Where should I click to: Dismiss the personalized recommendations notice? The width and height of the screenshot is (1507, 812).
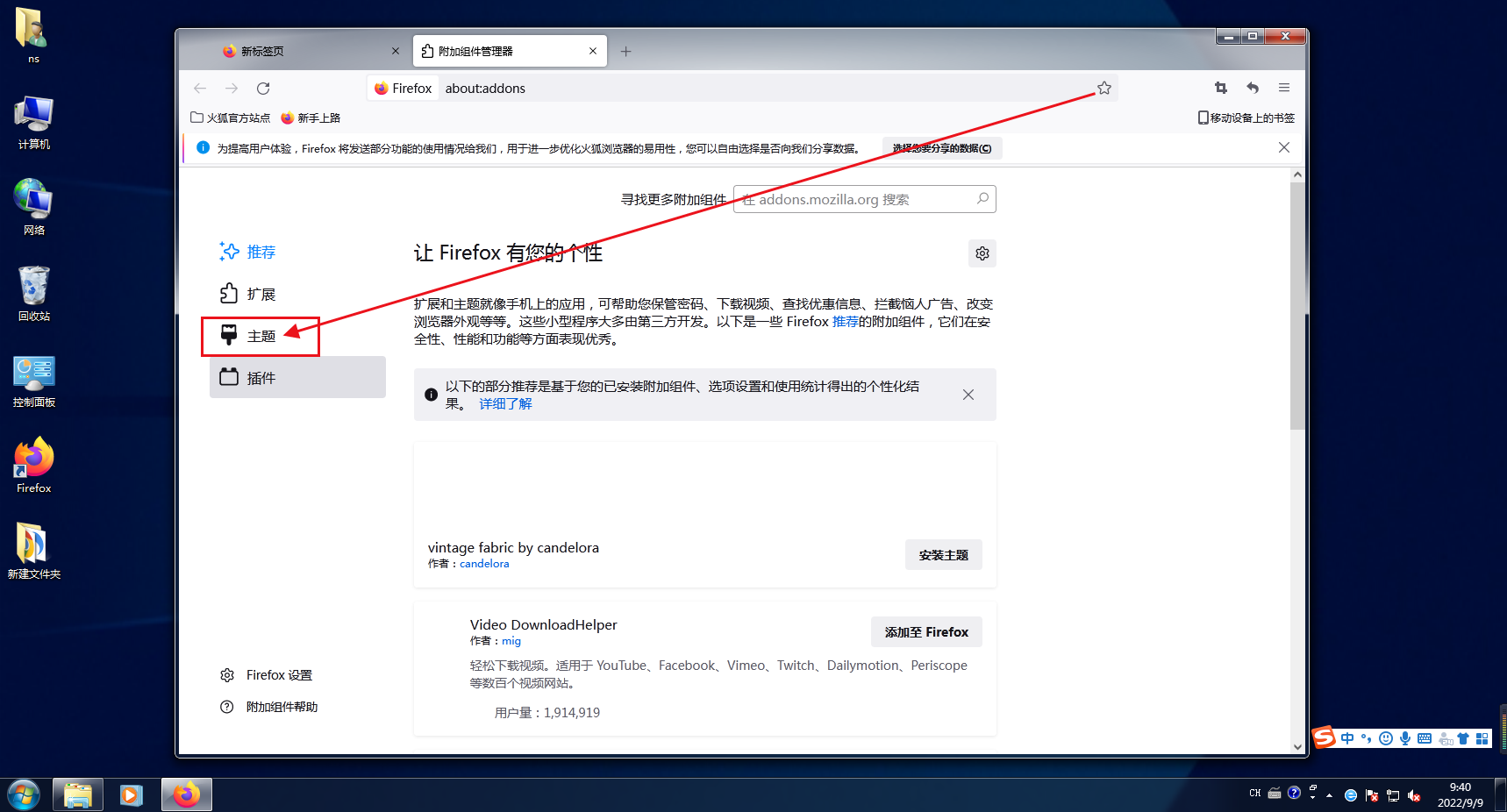(x=968, y=395)
